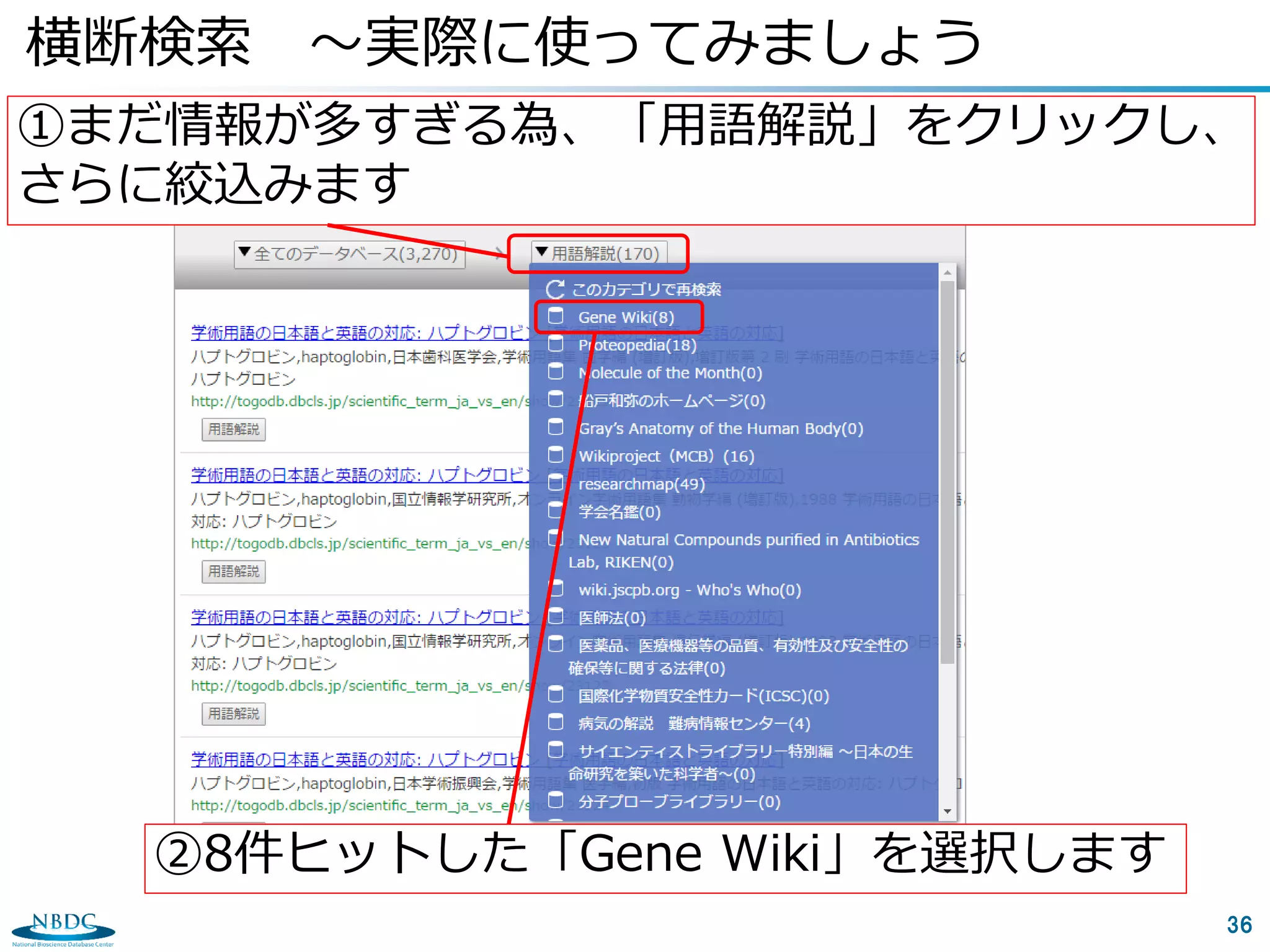Open the 用語解説(170) category dropdown
The image size is (1270, 952).
(599, 253)
